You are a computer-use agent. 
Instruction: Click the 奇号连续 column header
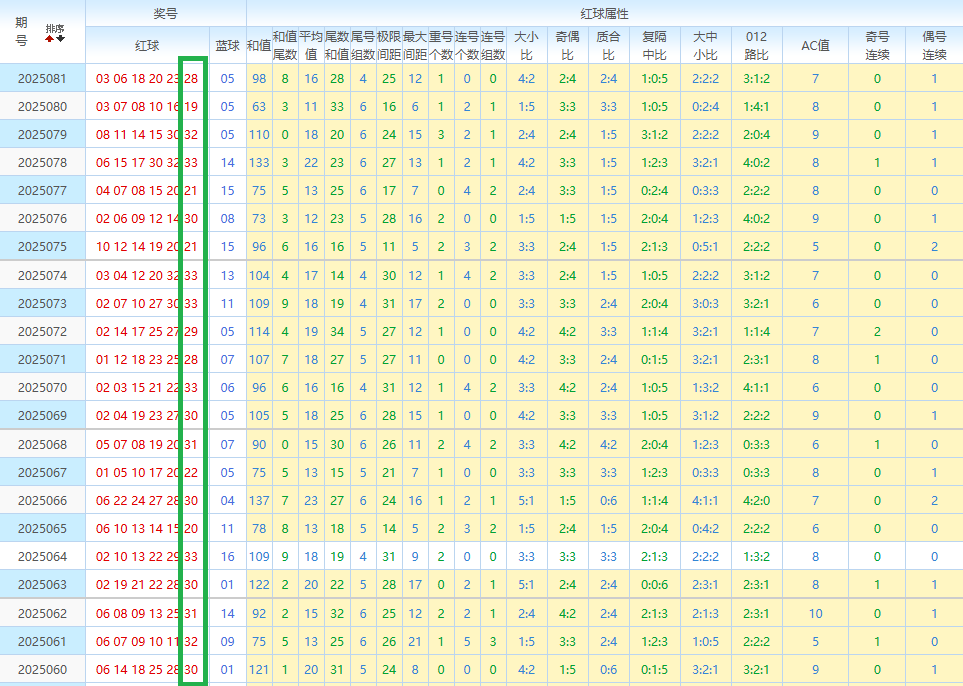click(x=877, y=45)
